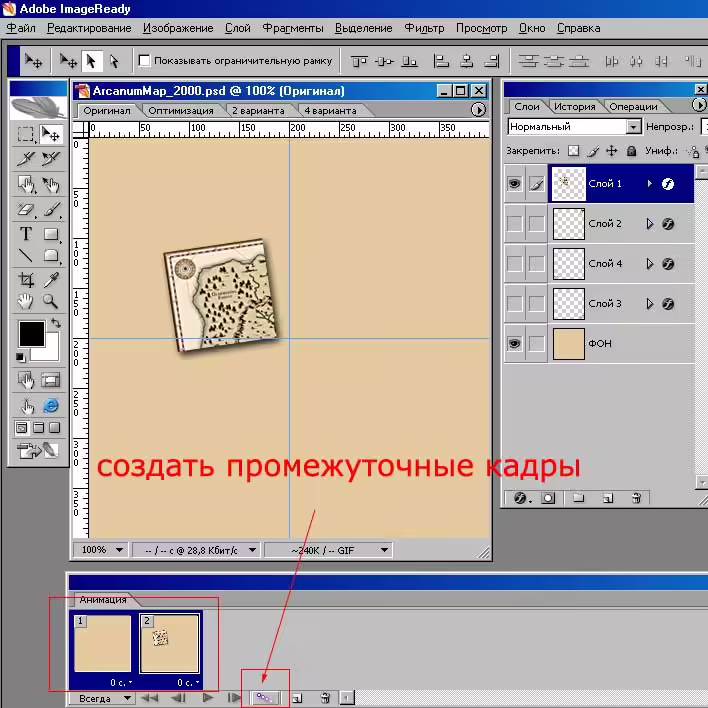
Task: Select the Image Map tool
Action: [25, 185]
